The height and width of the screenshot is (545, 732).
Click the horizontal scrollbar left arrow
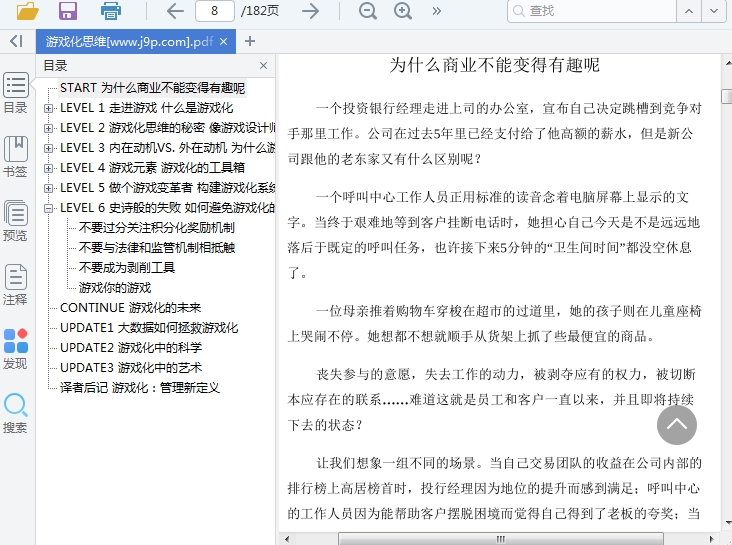286,539
